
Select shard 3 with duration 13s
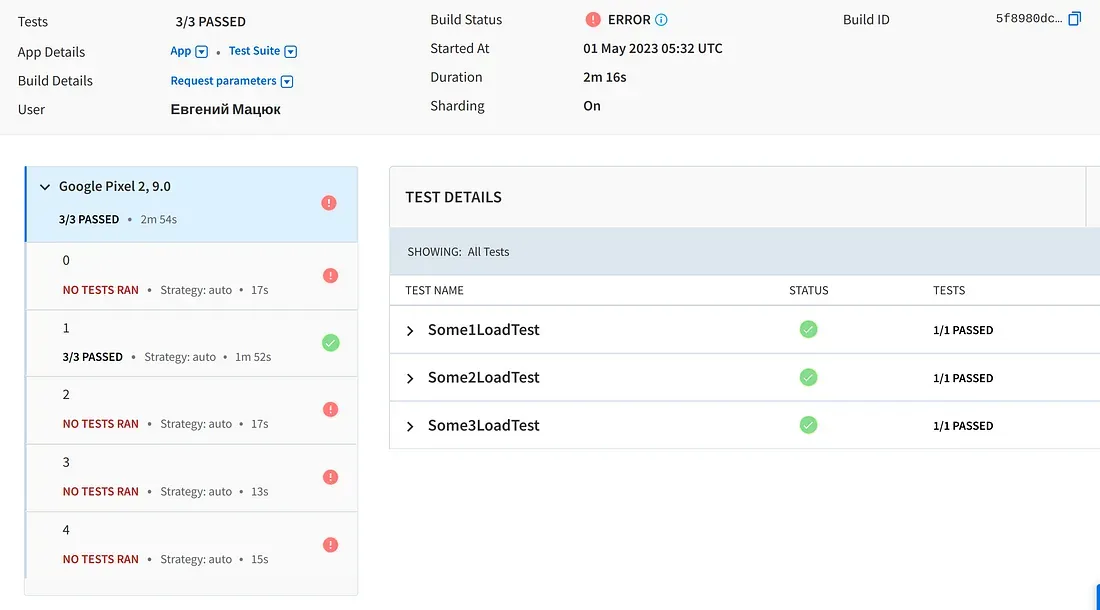coord(192,478)
